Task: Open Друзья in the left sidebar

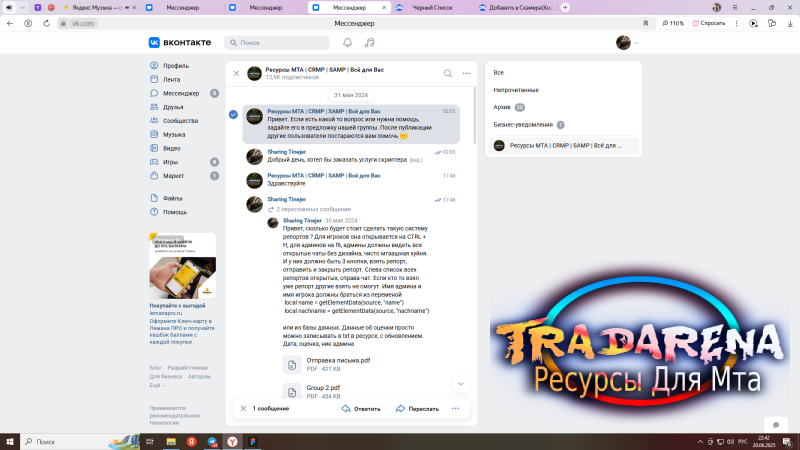Action: pyautogui.click(x=173, y=106)
